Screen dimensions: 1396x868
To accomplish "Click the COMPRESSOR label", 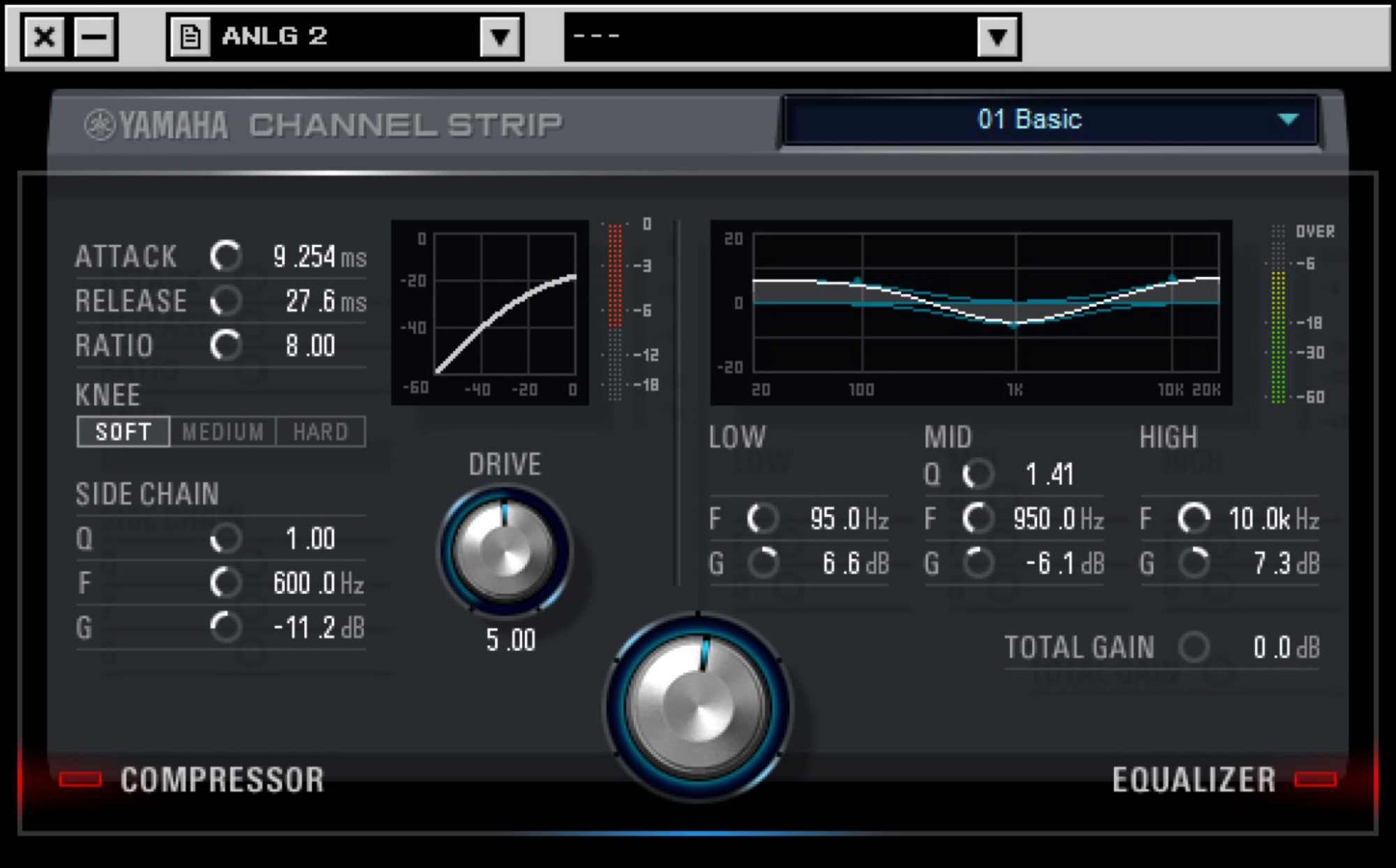I will [222, 780].
